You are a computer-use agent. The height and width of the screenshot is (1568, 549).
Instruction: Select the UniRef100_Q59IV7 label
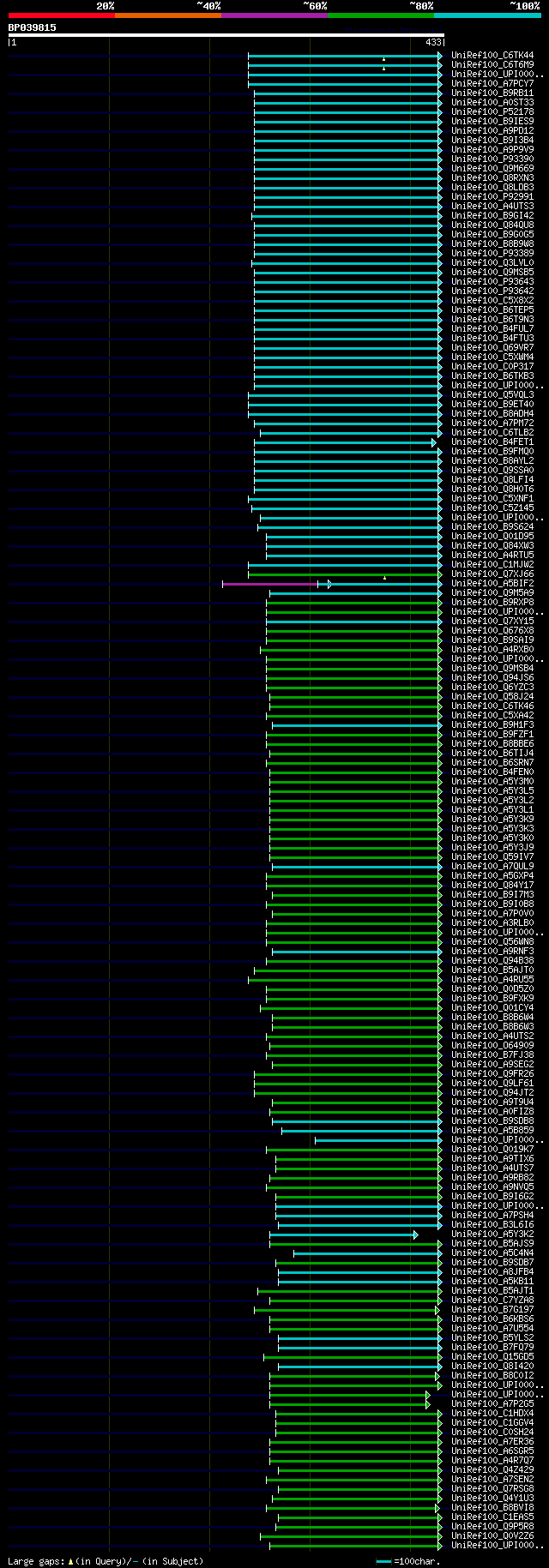tap(492, 856)
